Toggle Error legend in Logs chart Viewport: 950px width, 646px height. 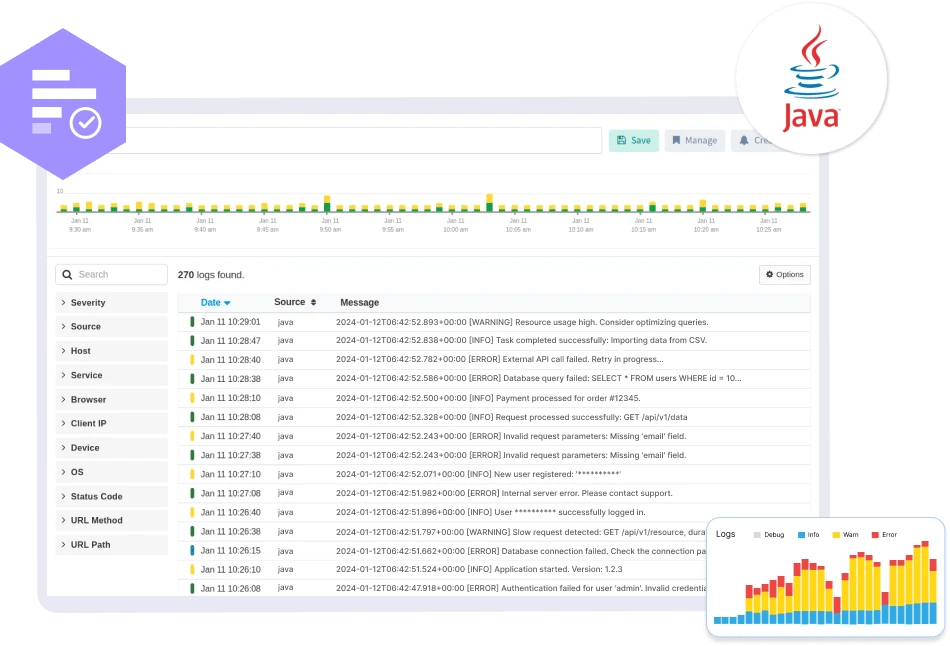pos(884,534)
